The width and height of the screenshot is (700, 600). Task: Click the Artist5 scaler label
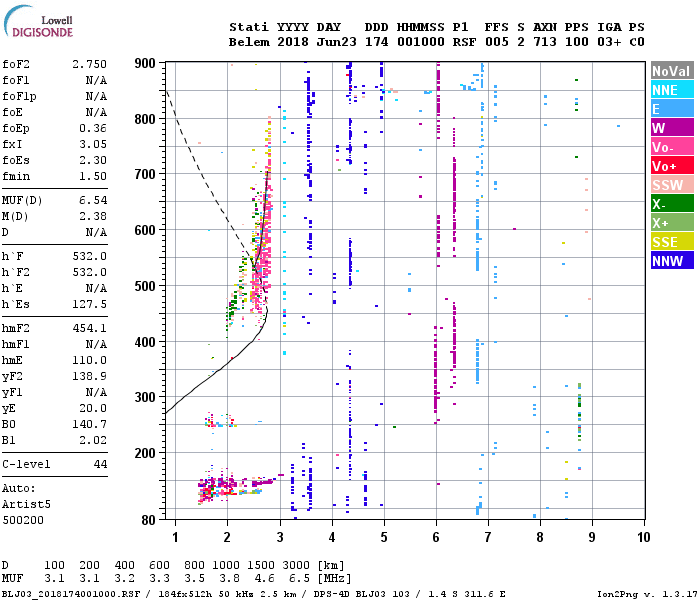26,504
